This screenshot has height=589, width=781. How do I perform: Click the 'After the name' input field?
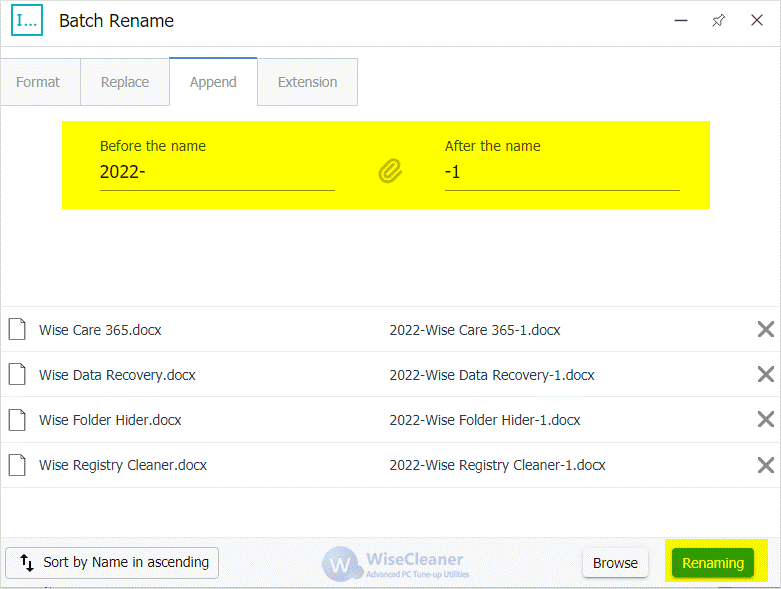(562, 172)
